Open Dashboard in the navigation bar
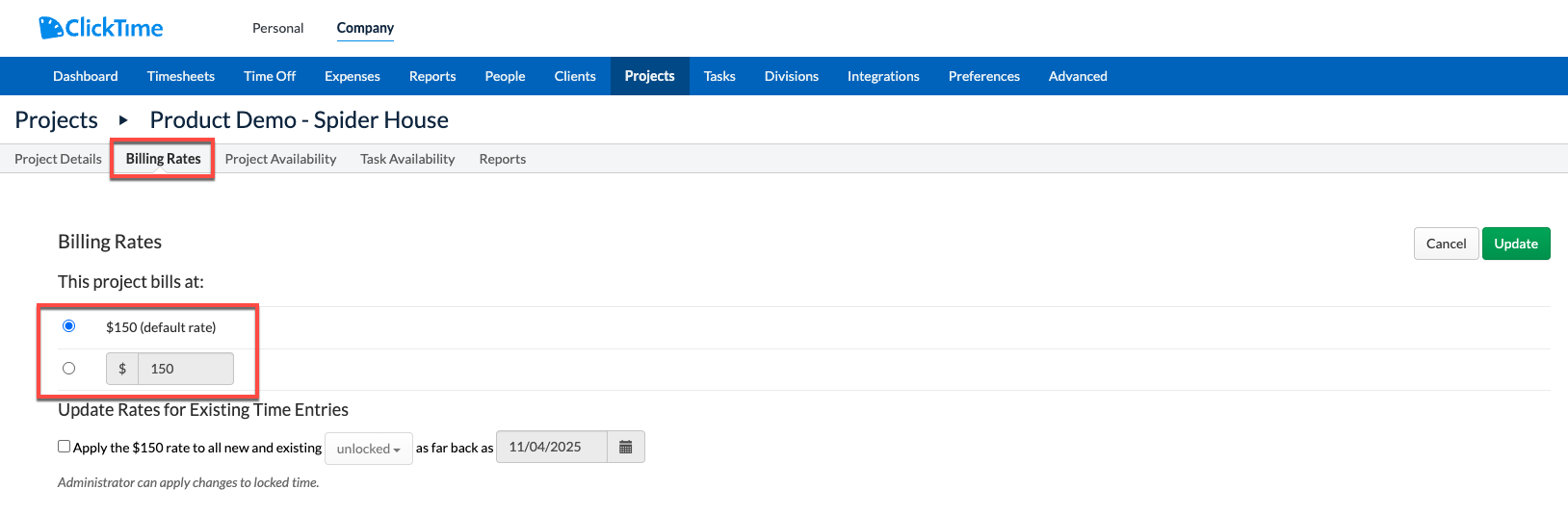Viewport: 1568px width, 515px height. pyautogui.click(x=86, y=76)
